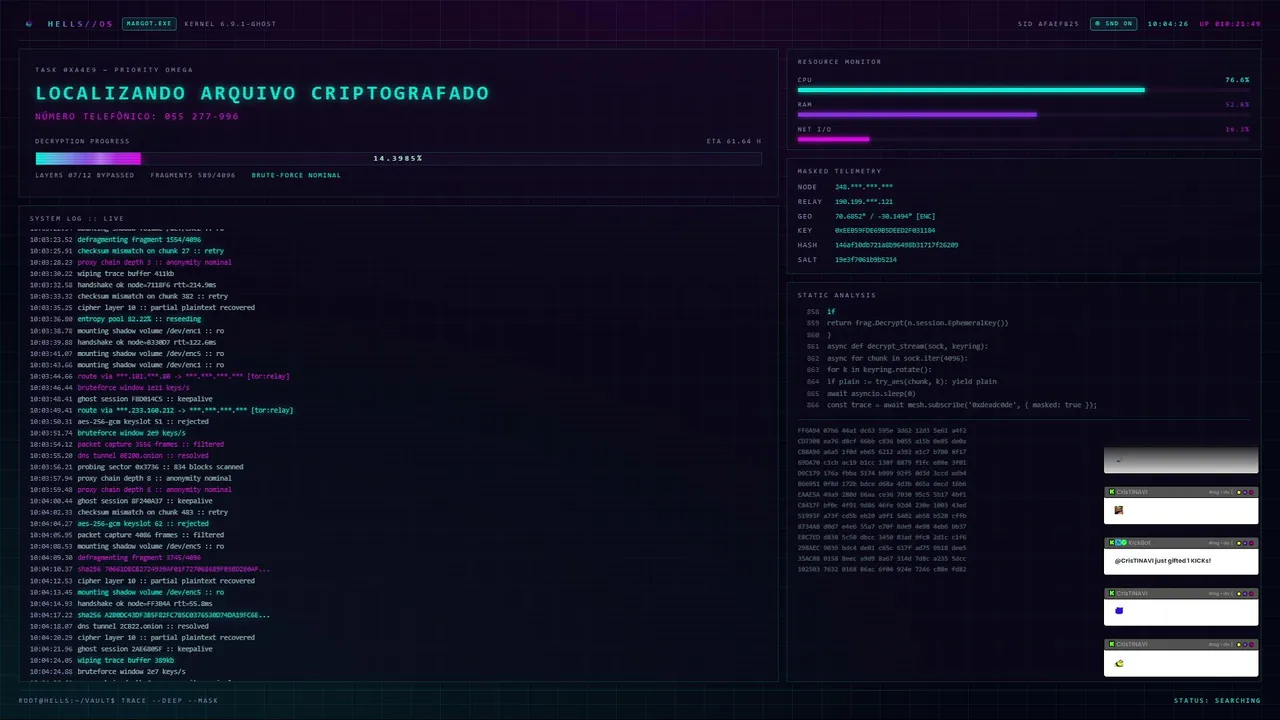
Task: Click the HASH 146af10db721 value
Action: [x=896, y=245]
